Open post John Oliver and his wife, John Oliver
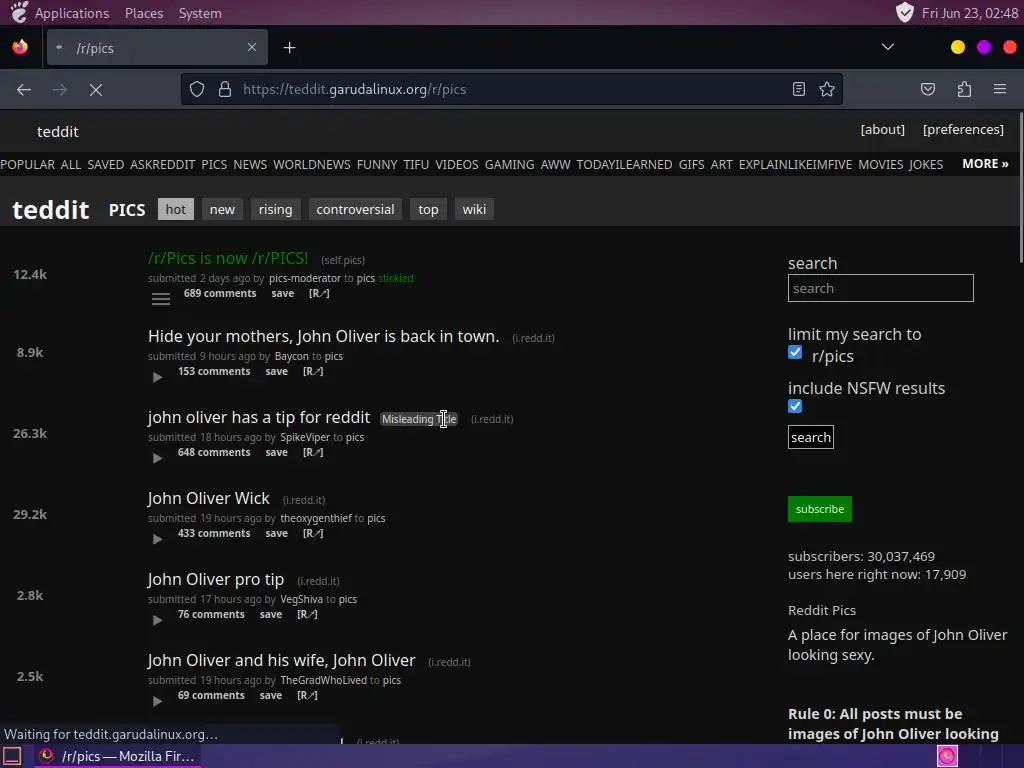 point(281,660)
